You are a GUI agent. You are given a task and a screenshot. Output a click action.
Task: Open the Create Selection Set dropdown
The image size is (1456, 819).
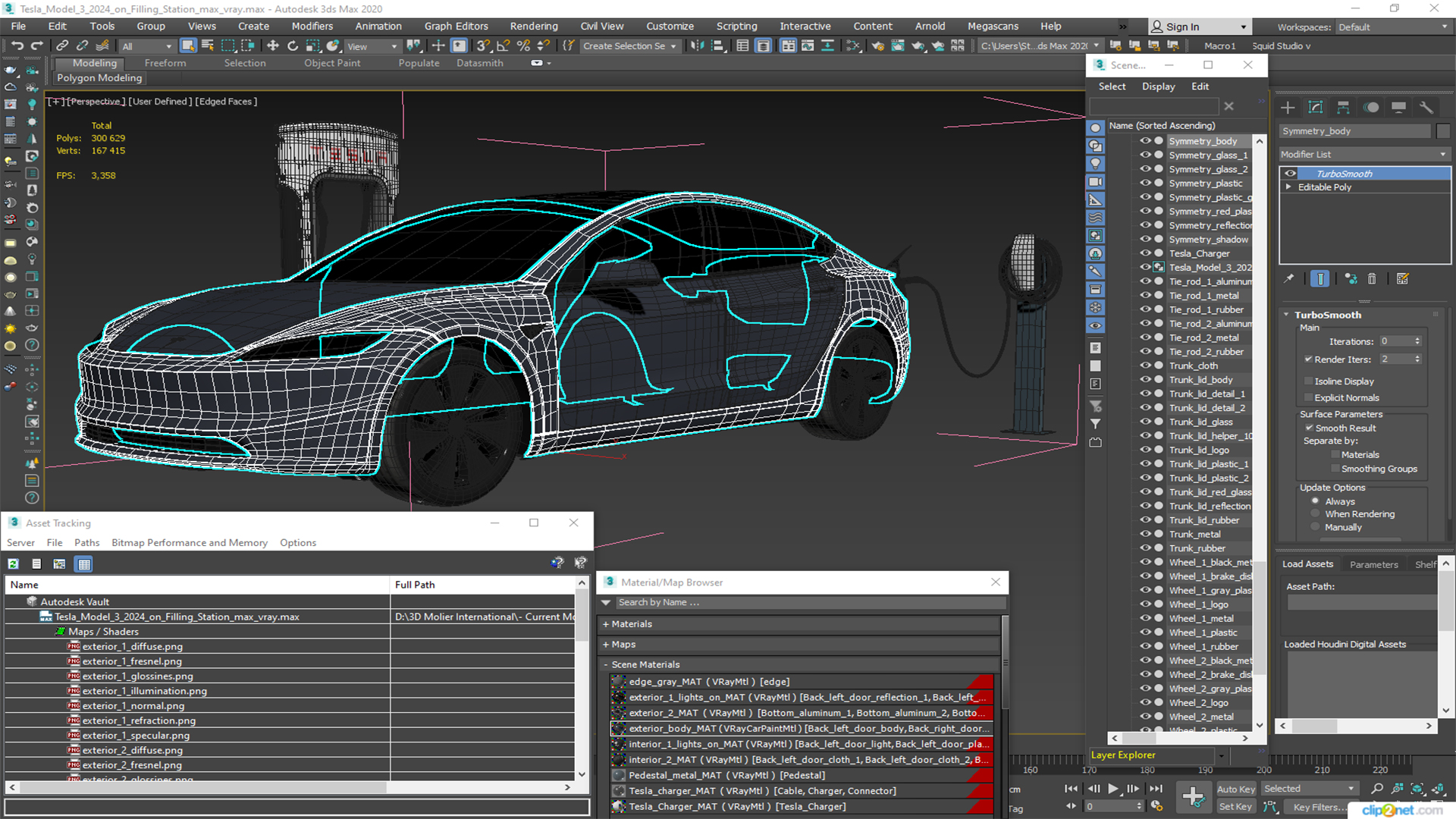coord(629,46)
